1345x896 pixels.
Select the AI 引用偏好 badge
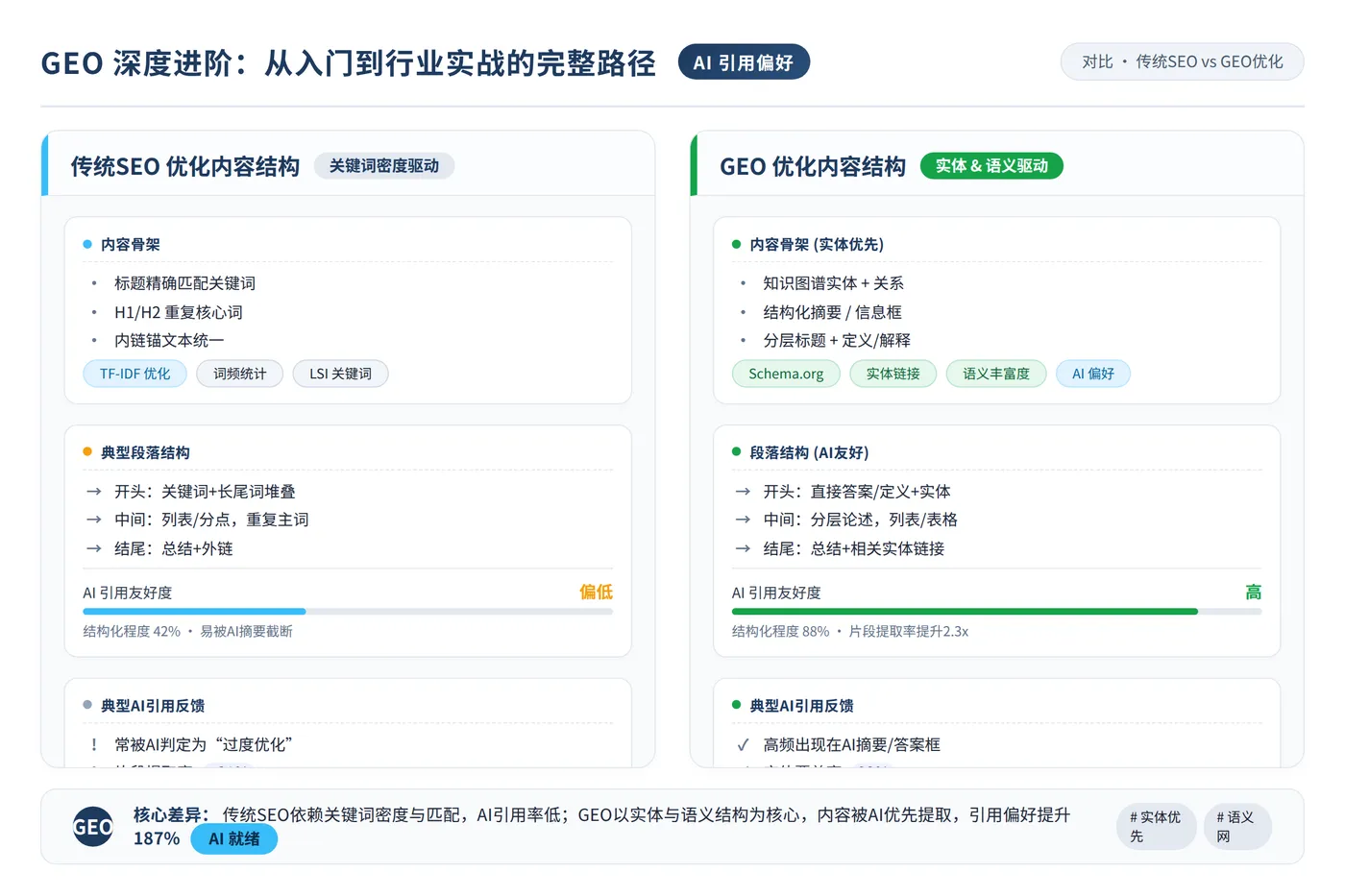744,62
